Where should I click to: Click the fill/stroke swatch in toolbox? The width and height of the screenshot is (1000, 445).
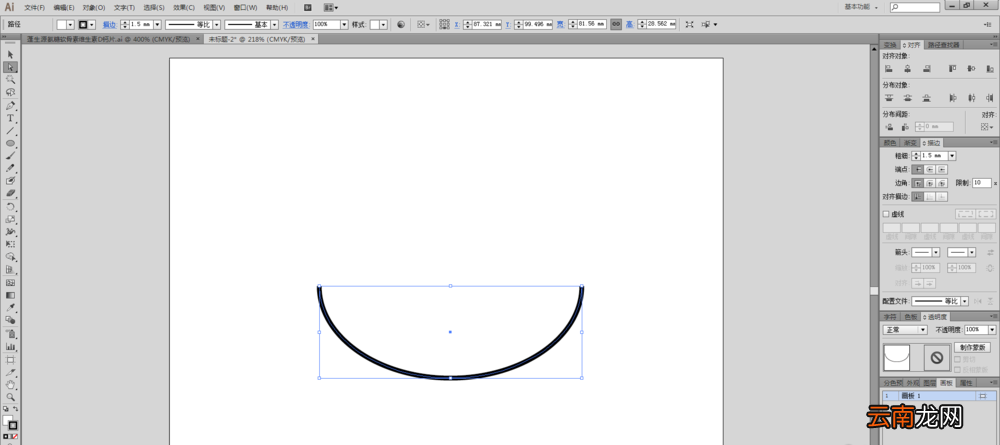10,423
